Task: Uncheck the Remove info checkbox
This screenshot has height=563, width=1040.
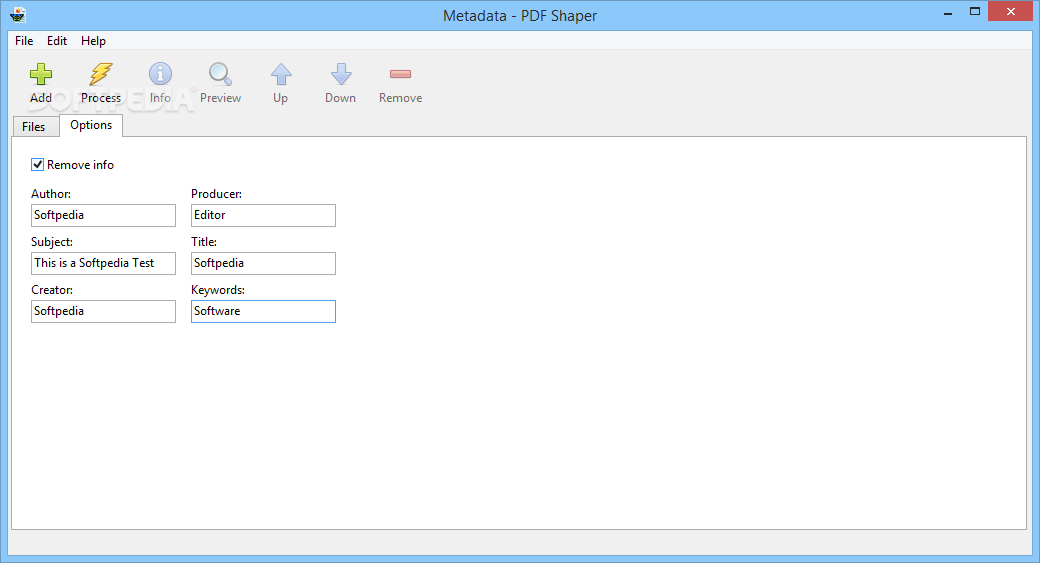Action: point(37,164)
